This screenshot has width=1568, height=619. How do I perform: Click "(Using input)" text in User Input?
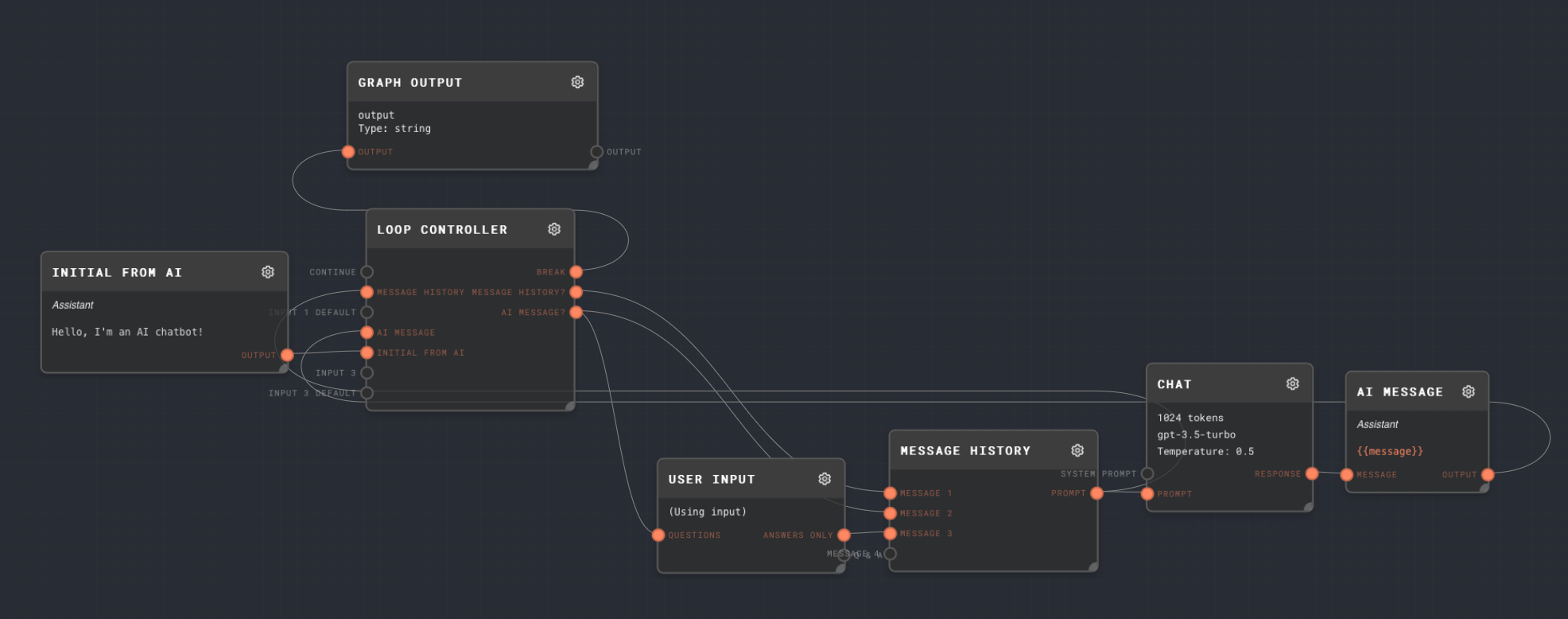[x=708, y=512]
